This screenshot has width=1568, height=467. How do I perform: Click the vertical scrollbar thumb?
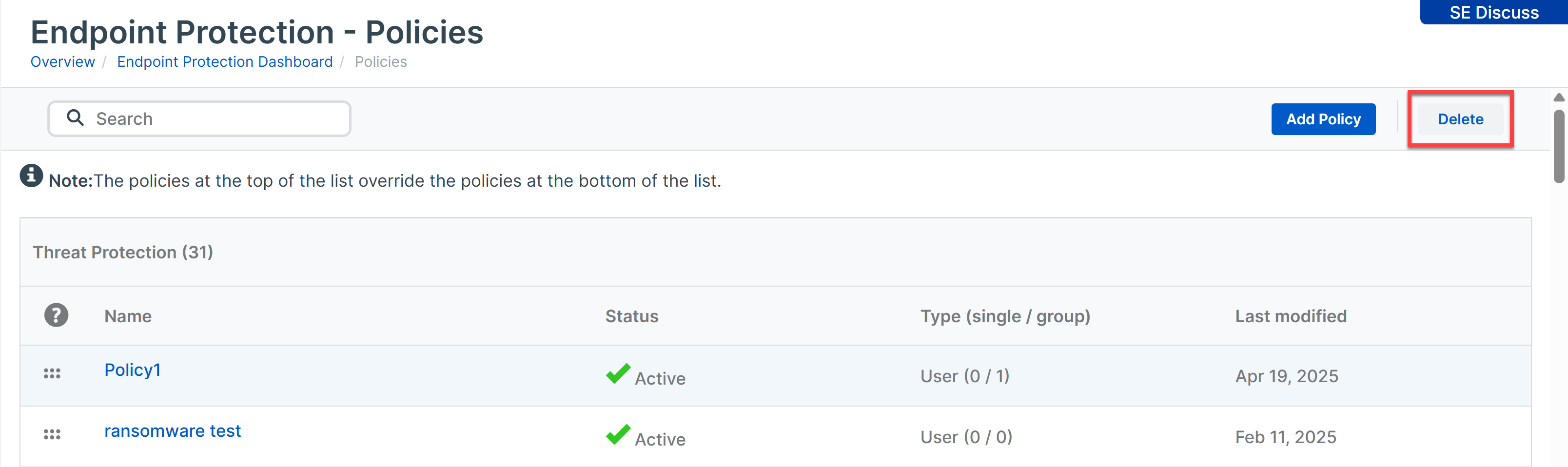click(1558, 146)
